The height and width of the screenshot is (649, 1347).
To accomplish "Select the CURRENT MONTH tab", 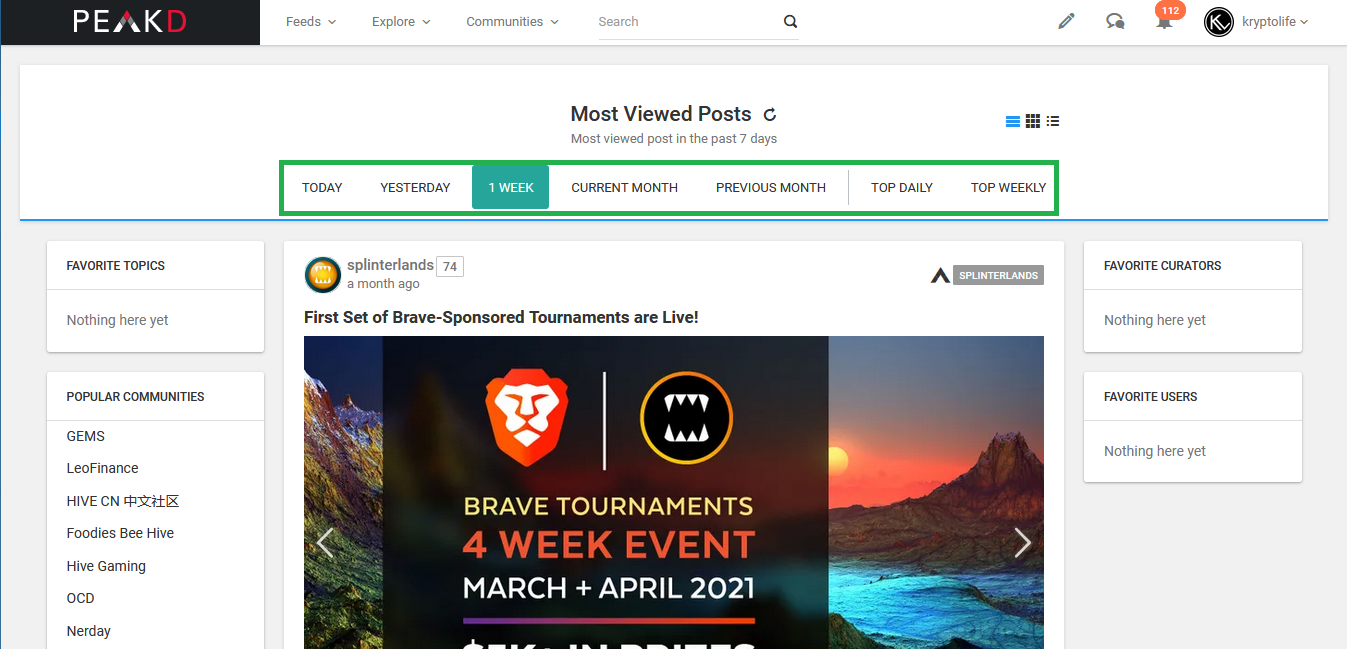I will [625, 187].
